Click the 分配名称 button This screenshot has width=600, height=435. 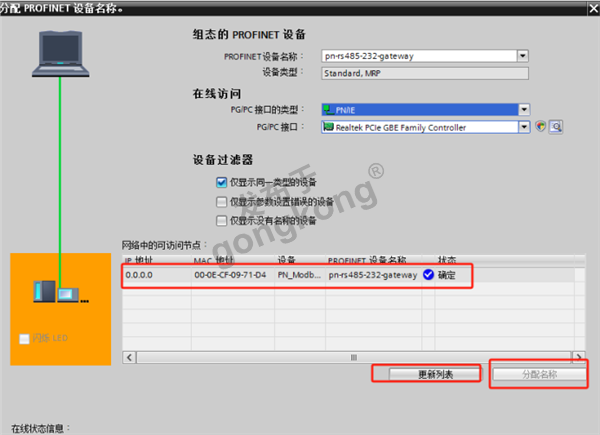pos(539,374)
